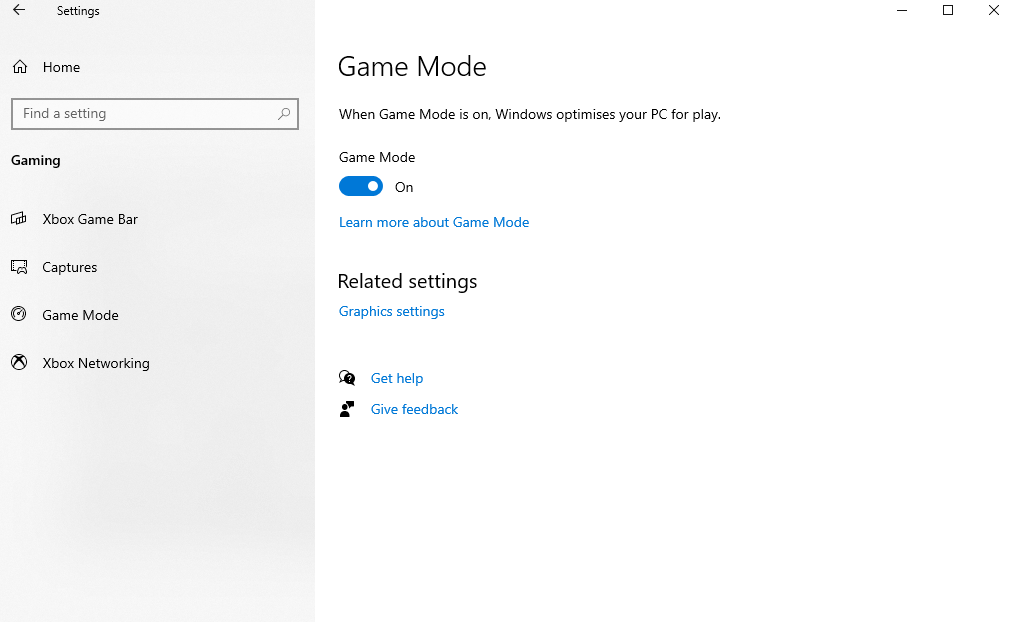Click the Get help chat bubble icon
Viewport: 1012px width, 622px height.
[x=347, y=378]
